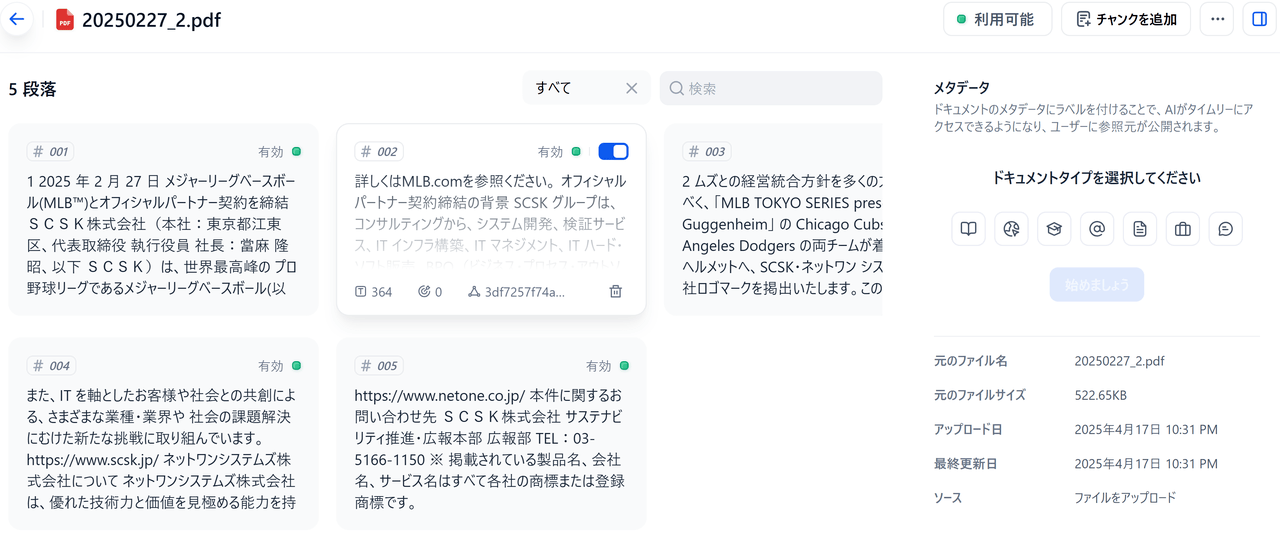Screen dimensions: 1280x539
Task: Open chunk card #003
Action: coord(773,220)
